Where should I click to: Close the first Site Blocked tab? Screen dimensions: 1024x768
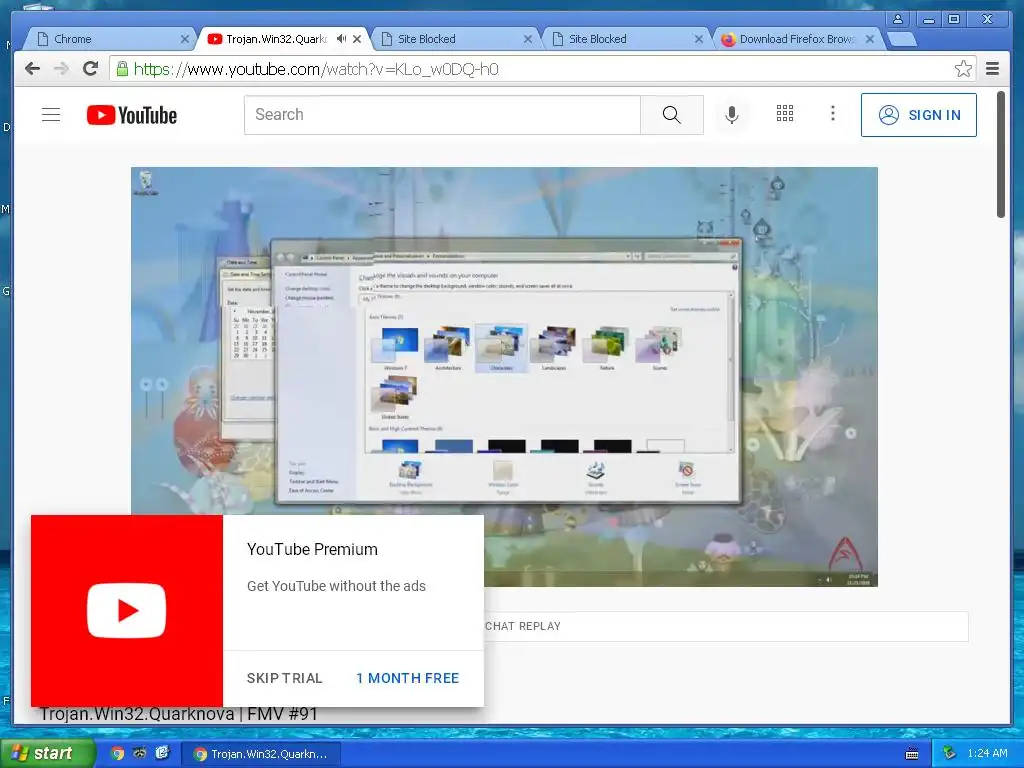tap(528, 39)
